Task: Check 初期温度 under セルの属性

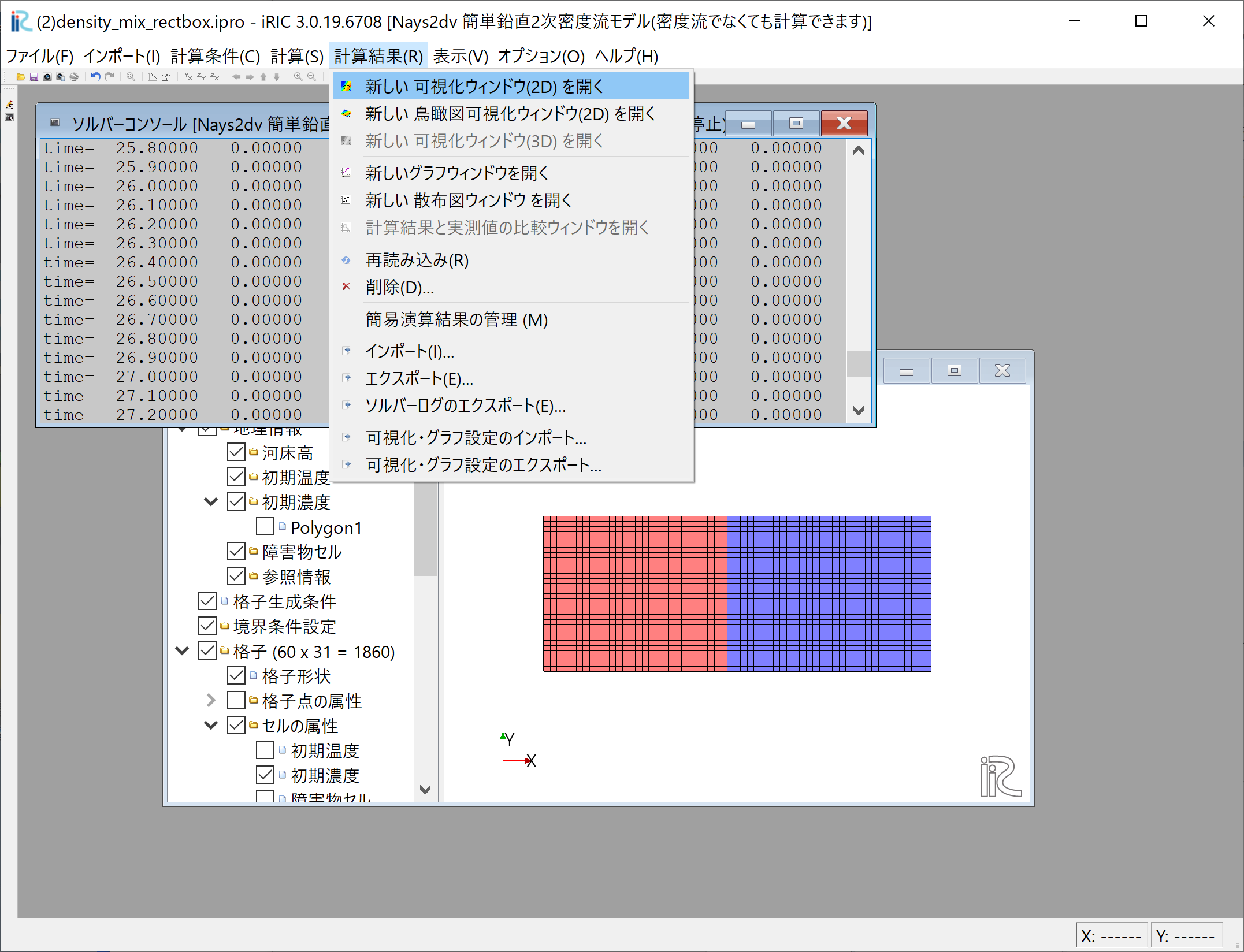Action: pyautogui.click(x=265, y=750)
